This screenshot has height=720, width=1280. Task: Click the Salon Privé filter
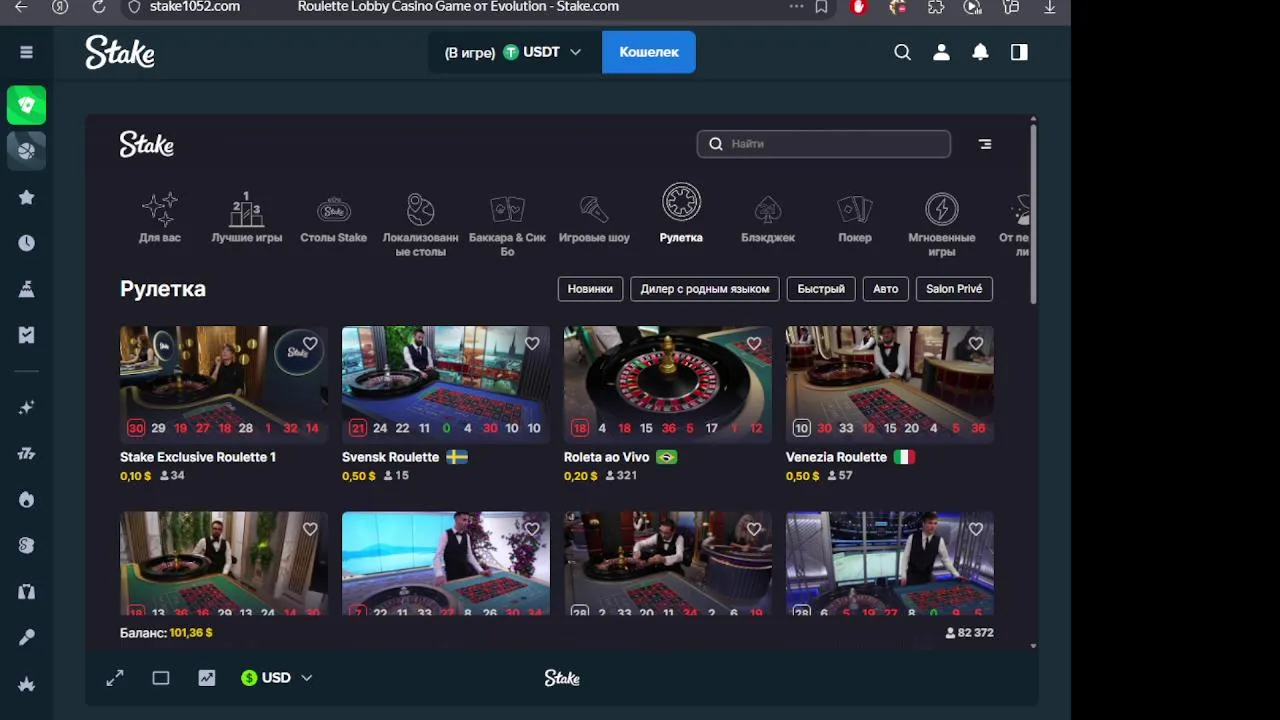954,289
